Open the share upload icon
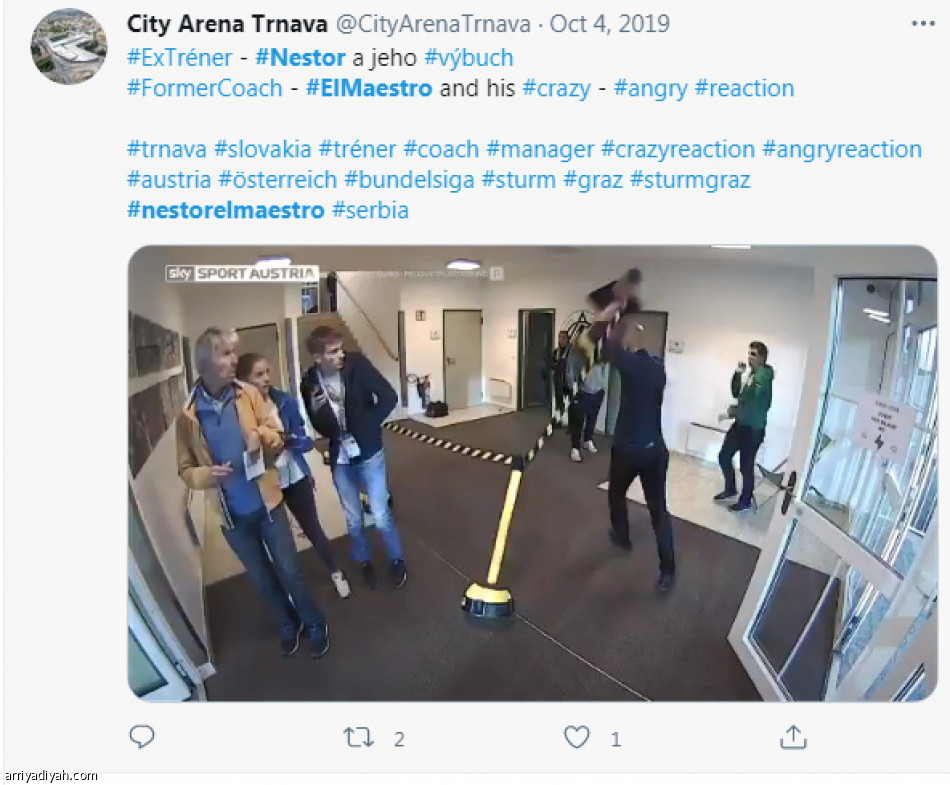The image size is (950, 785). point(793,737)
